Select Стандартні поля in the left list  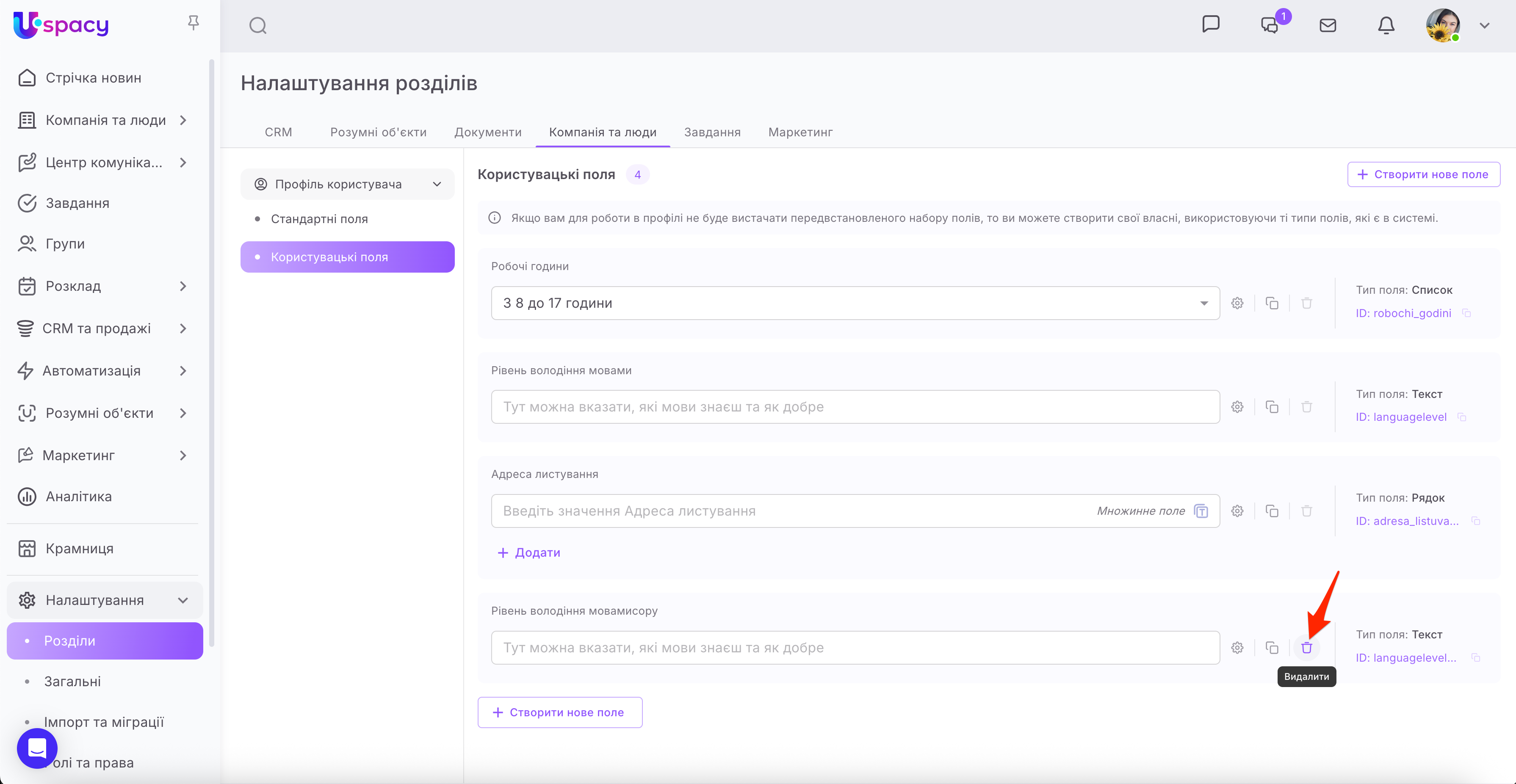click(x=319, y=219)
